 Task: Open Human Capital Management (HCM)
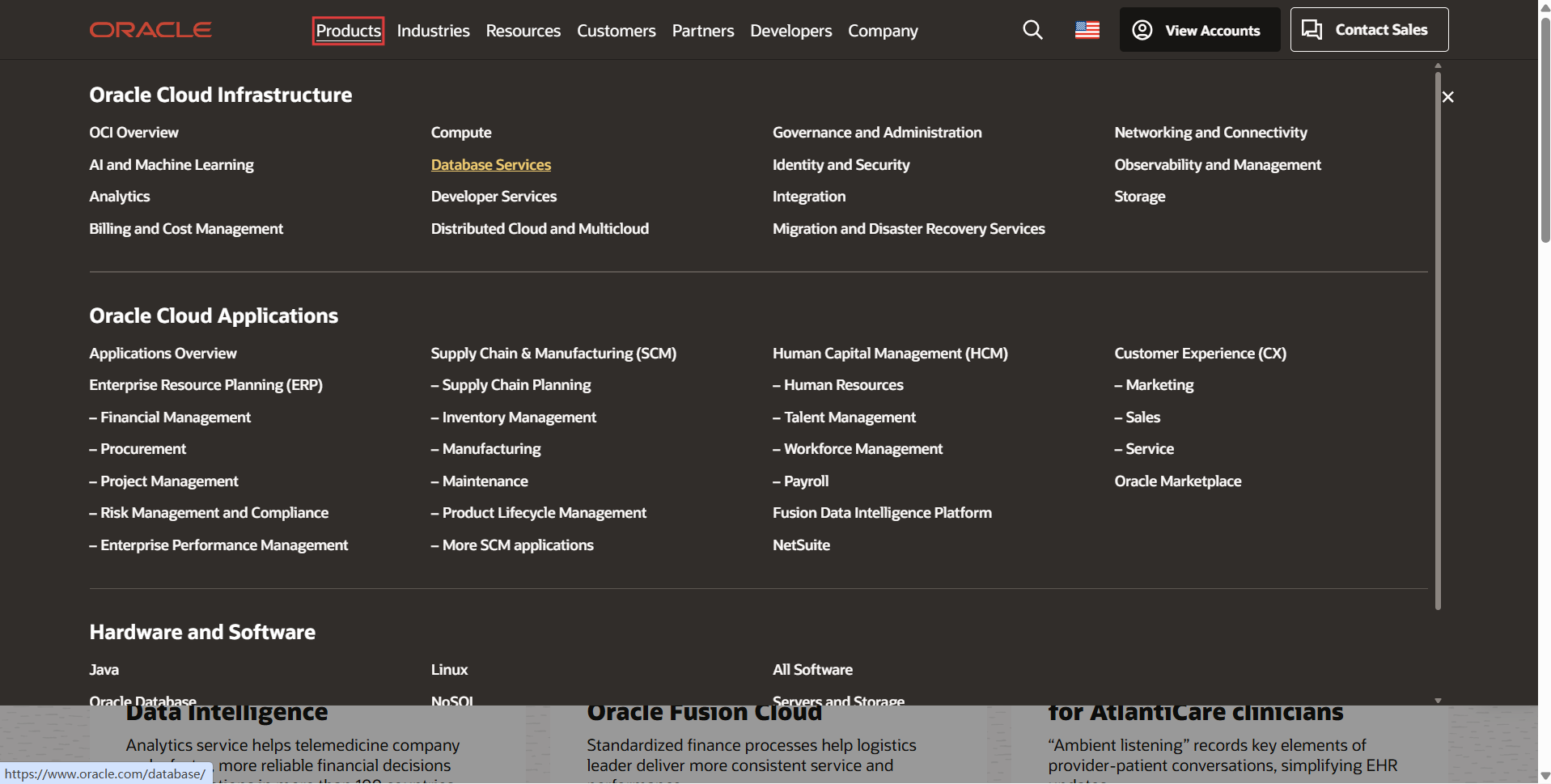click(x=890, y=354)
